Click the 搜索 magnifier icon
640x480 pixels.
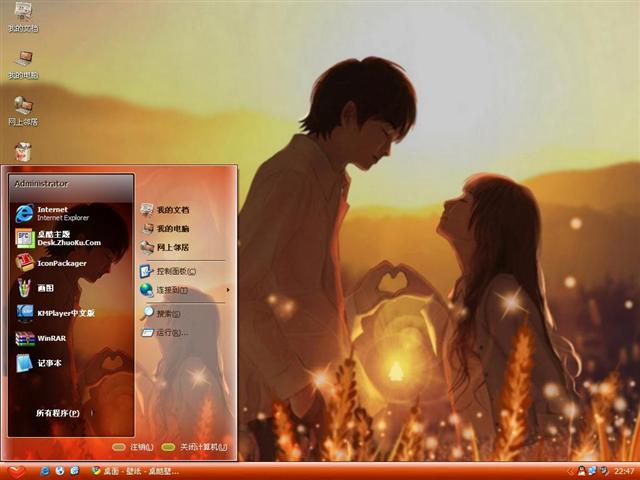146,313
